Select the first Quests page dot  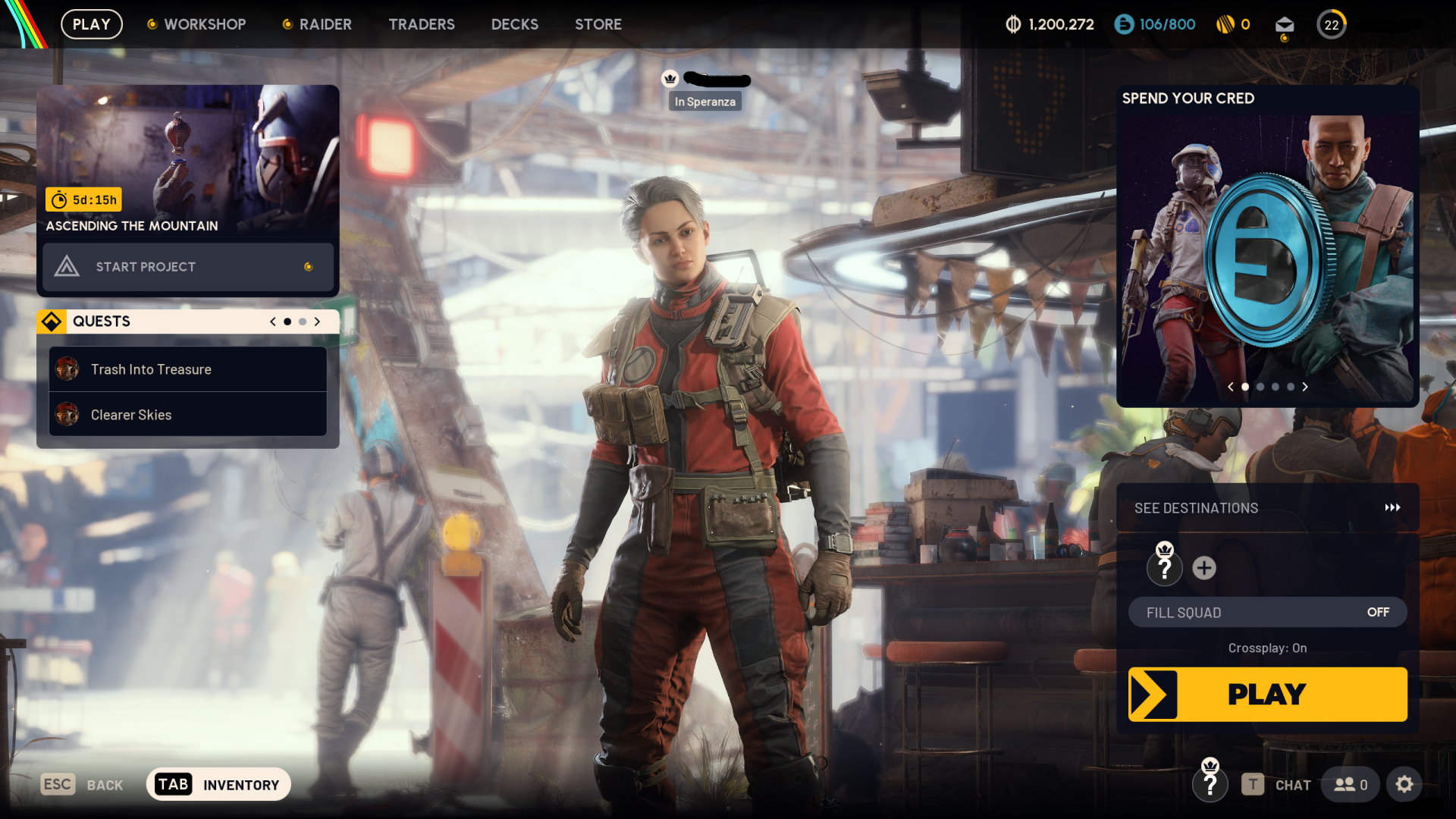coord(287,322)
